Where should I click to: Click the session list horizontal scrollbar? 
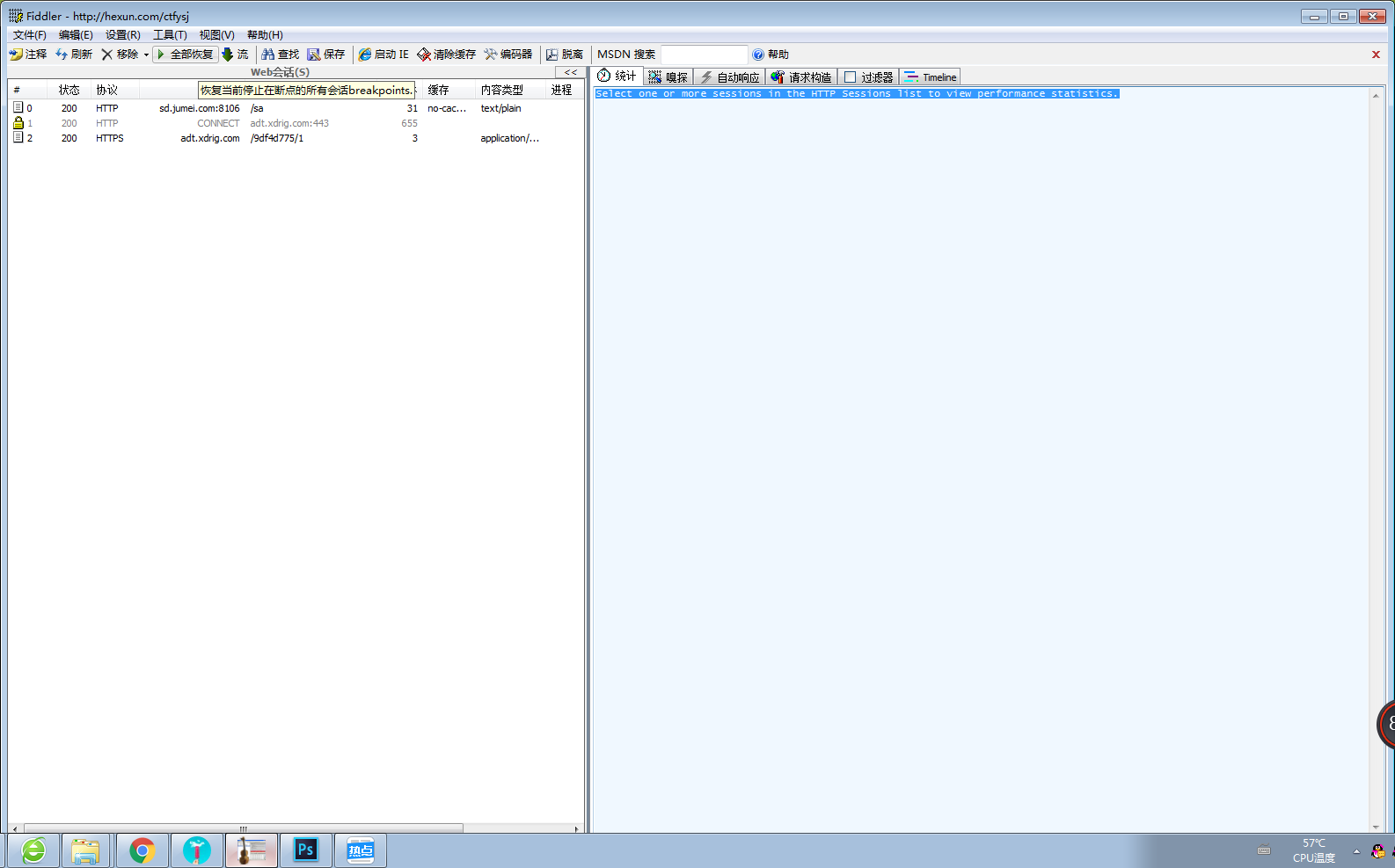pyautogui.click(x=244, y=828)
